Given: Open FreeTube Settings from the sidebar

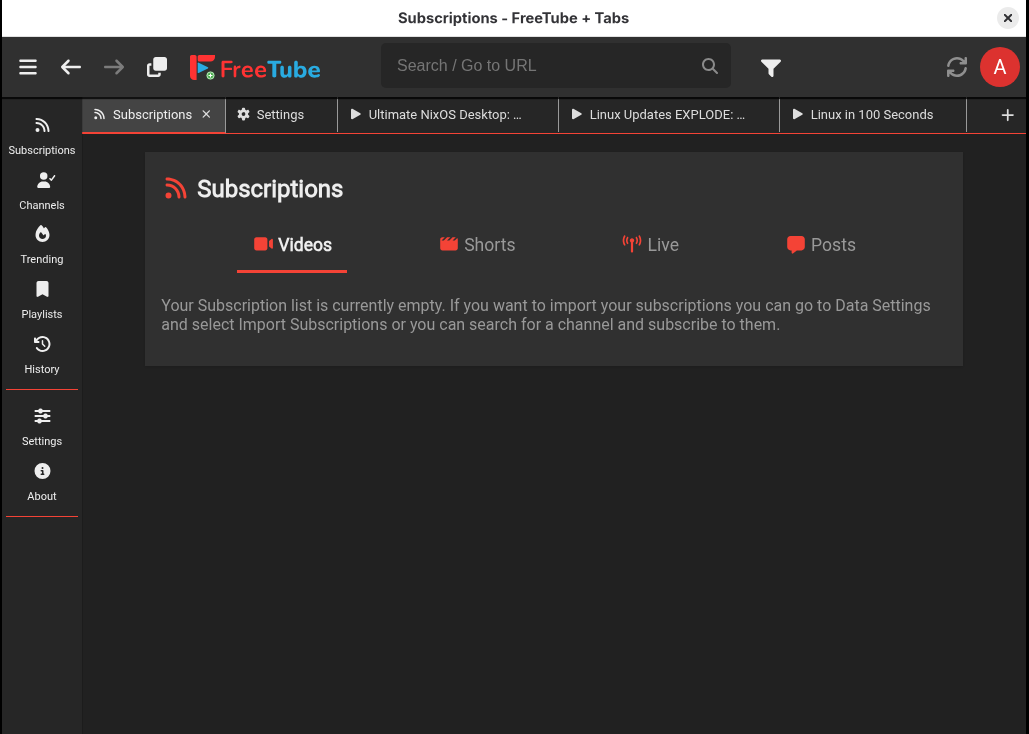Looking at the screenshot, I should 41,426.
